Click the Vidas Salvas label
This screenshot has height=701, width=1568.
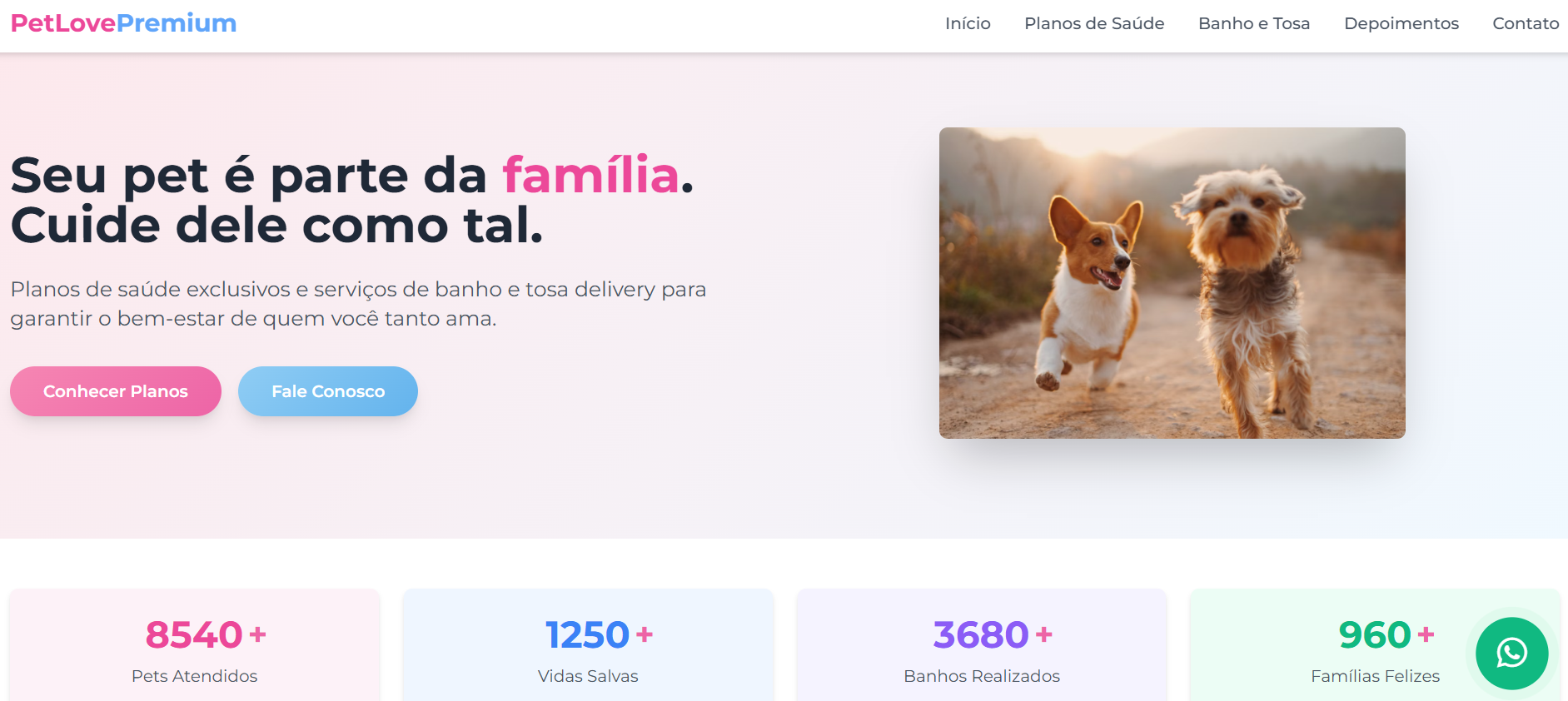point(588,676)
